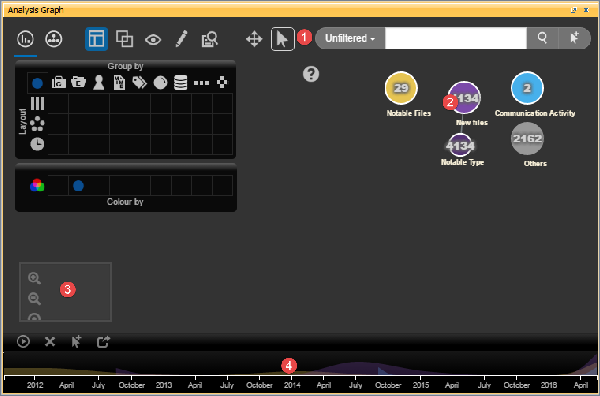Group by the tags icon
The image size is (600, 396).
click(140, 82)
